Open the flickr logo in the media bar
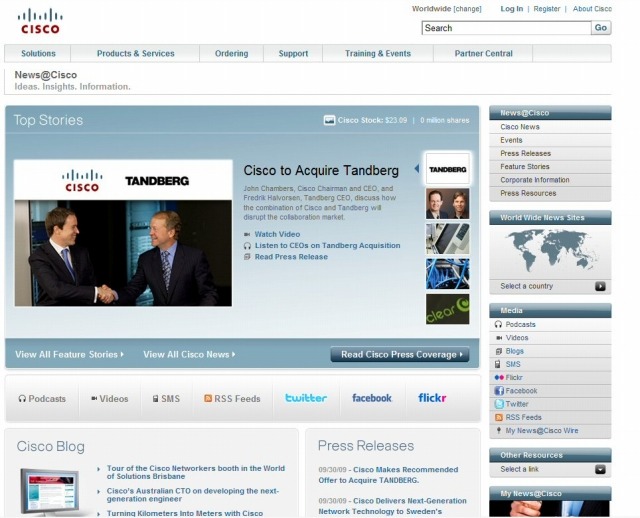Viewport: 640px width, 518px height. (x=432, y=398)
